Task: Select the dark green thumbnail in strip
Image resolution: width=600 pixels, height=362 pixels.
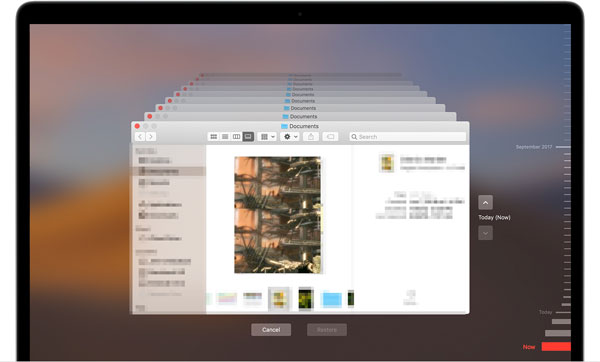Action: pyautogui.click(x=306, y=299)
